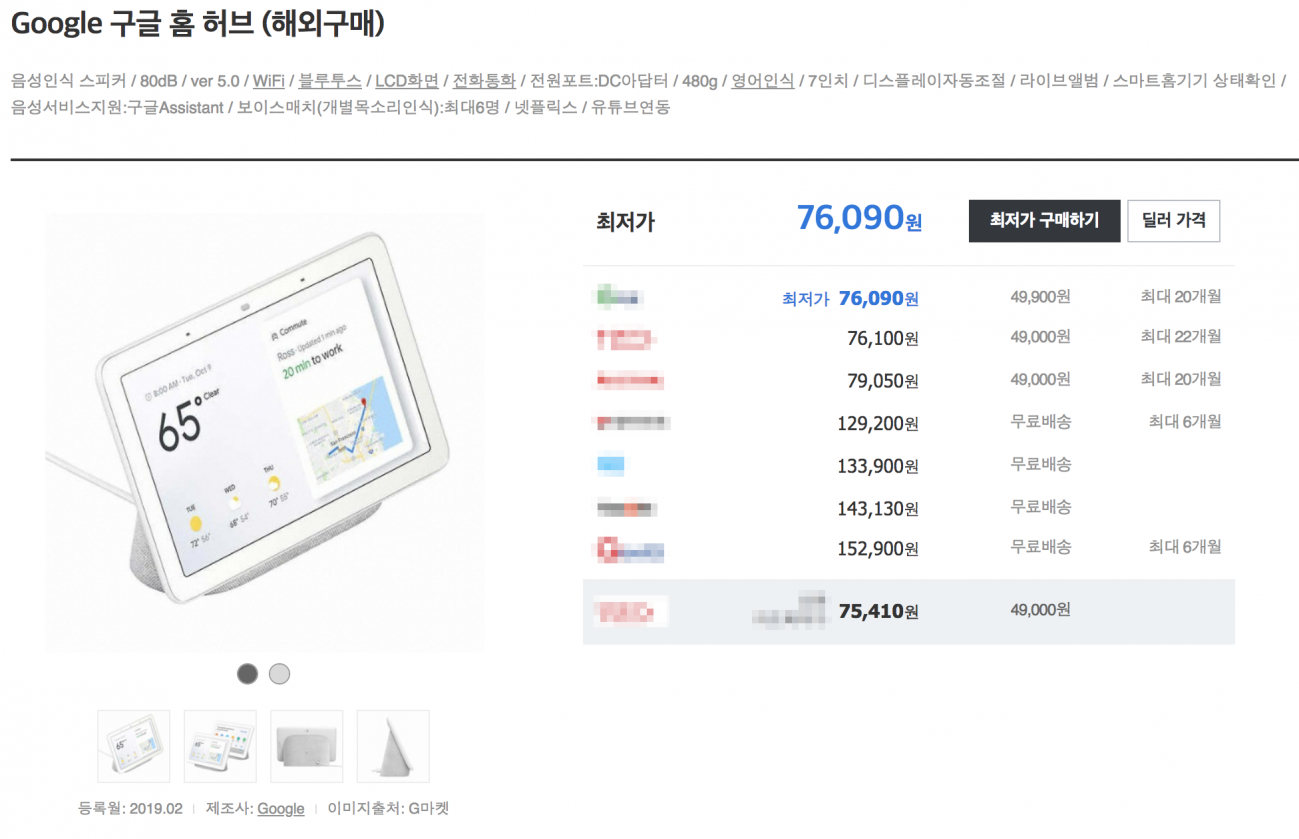Click the seller logo beside 143,130원
This screenshot has height=839, width=1299.
click(x=626, y=508)
